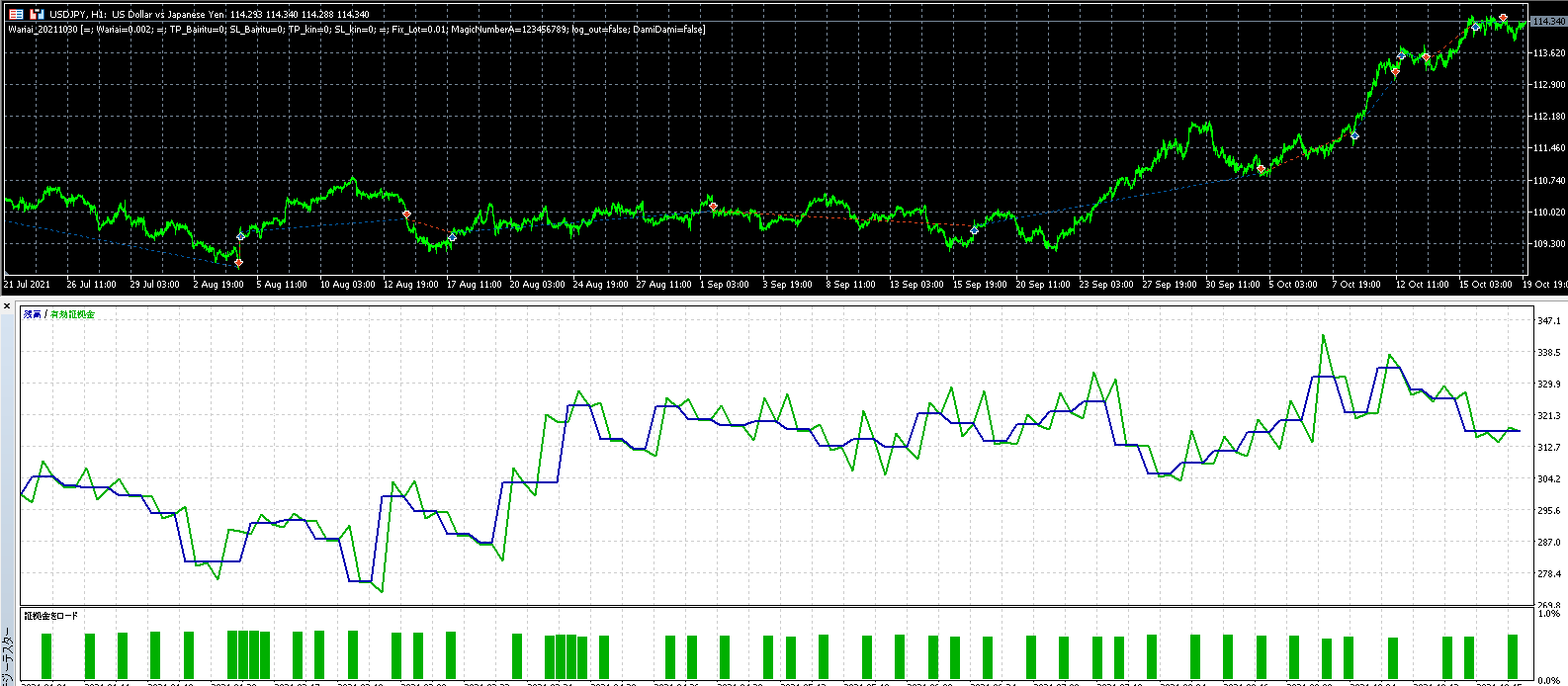Click the 15 Oct 03:00 time axis label
Screen dimensions: 1568x686
pyautogui.click(x=1486, y=285)
